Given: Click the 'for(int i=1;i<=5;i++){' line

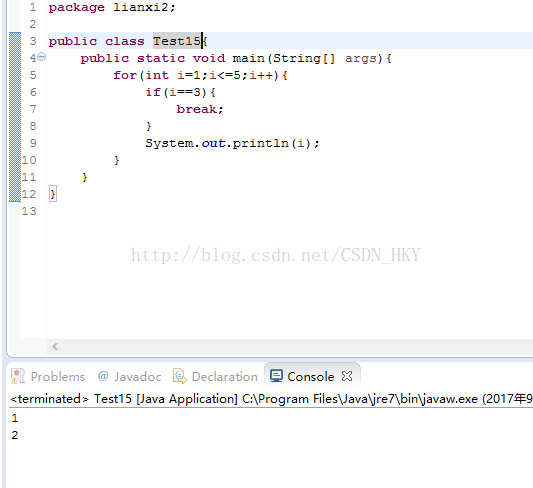Looking at the screenshot, I should click(201, 75).
